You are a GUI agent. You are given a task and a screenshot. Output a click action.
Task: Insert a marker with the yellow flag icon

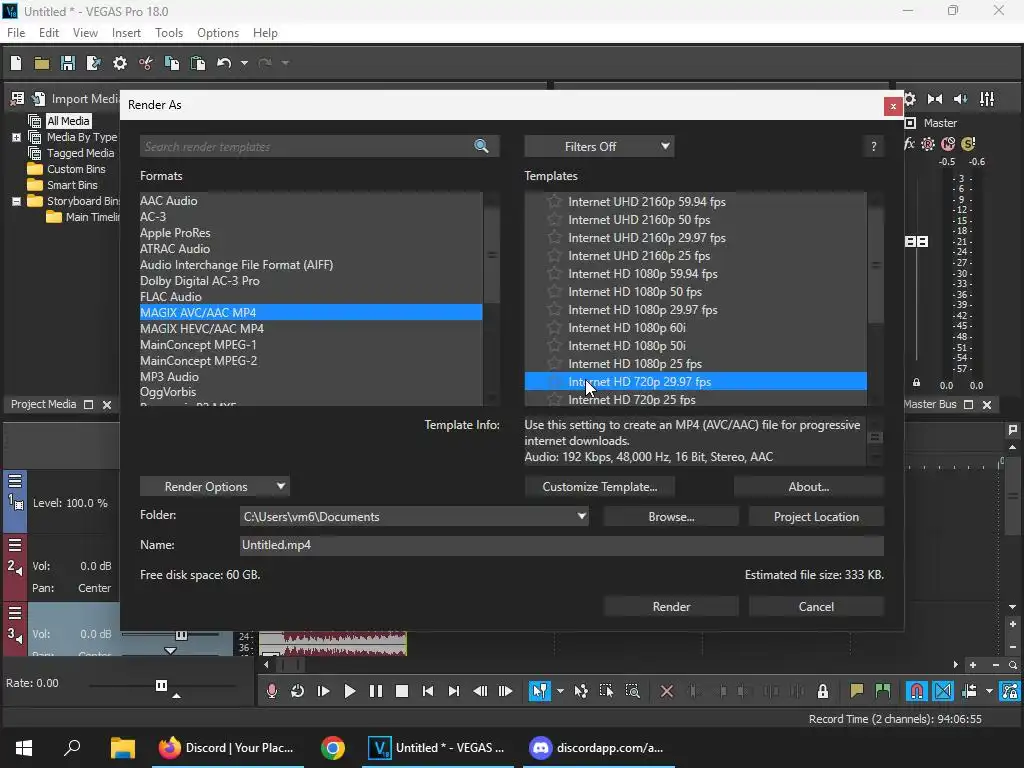857,691
